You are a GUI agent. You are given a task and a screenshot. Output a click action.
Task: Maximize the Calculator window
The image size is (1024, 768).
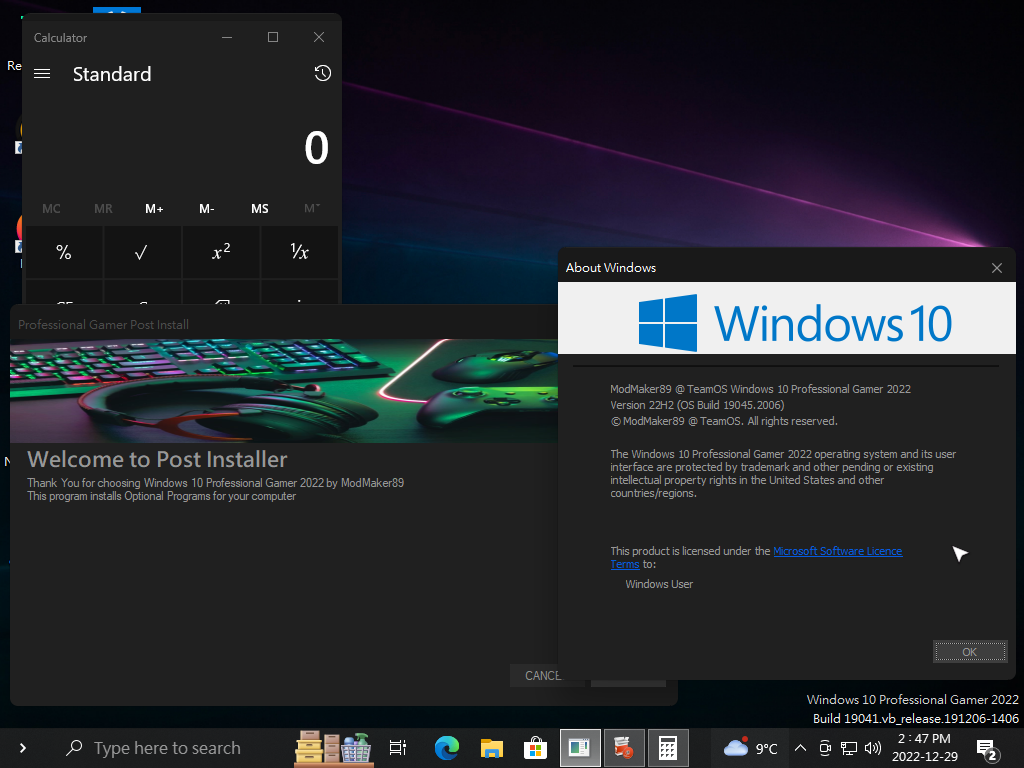273,37
